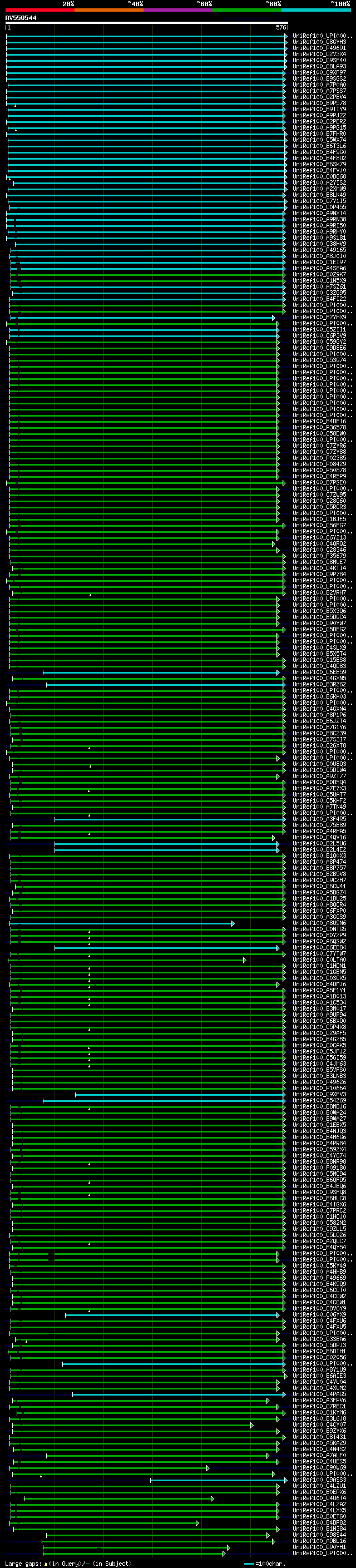
Task: Select hit label UniRef100_B2L5U6
Action: [319, 843]
